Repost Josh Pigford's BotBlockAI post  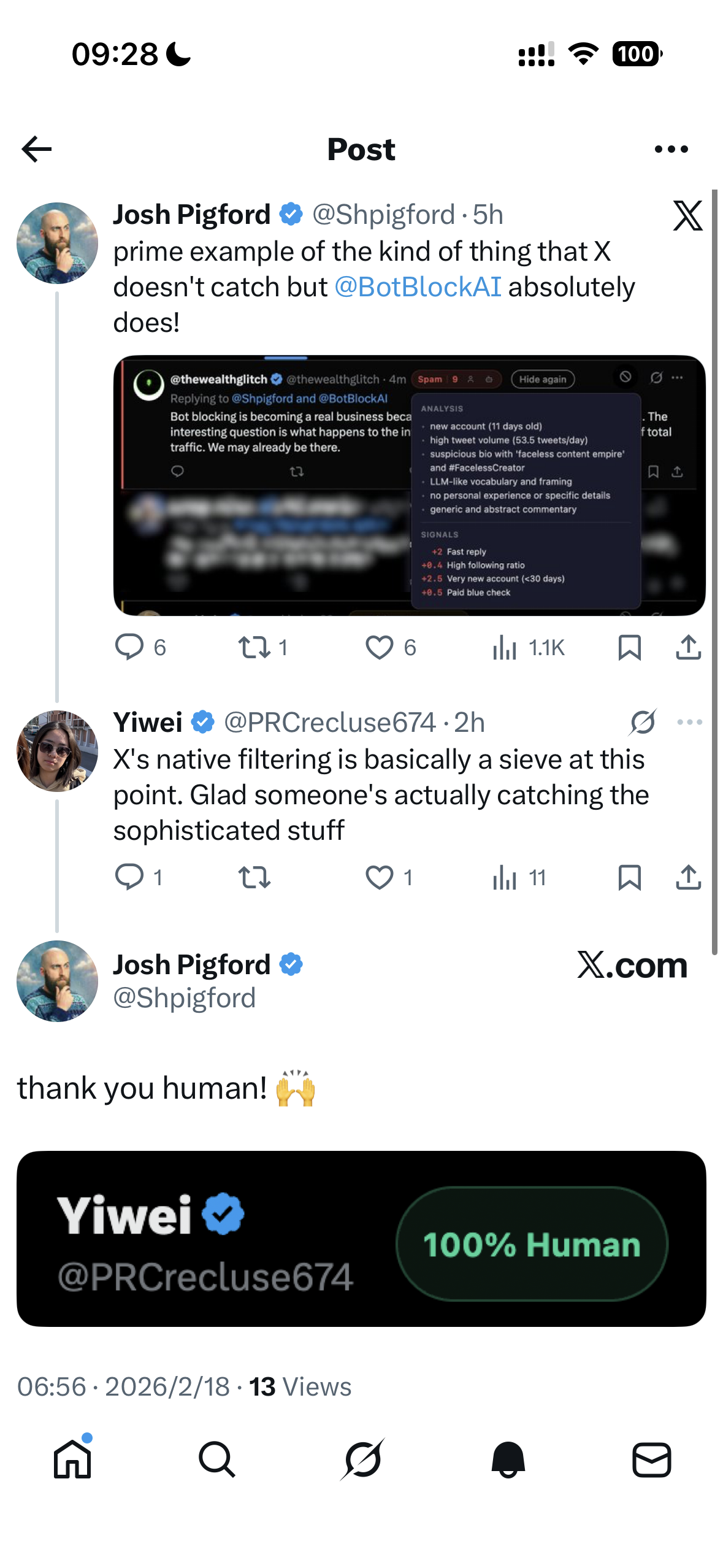[x=254, y=647]
